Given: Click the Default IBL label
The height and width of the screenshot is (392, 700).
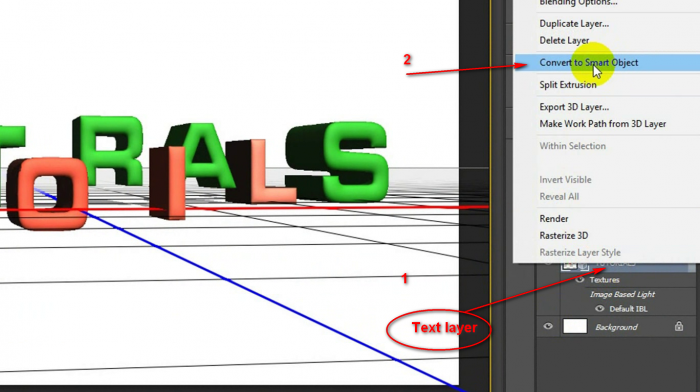Looking at the screenshot, I should 628,309.
